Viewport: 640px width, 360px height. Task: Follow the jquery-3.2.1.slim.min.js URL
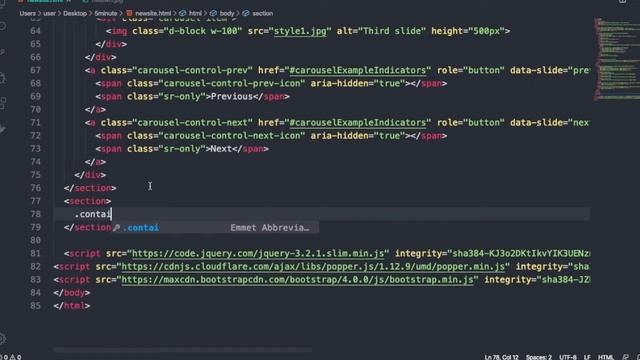click(x=258, y=253)
